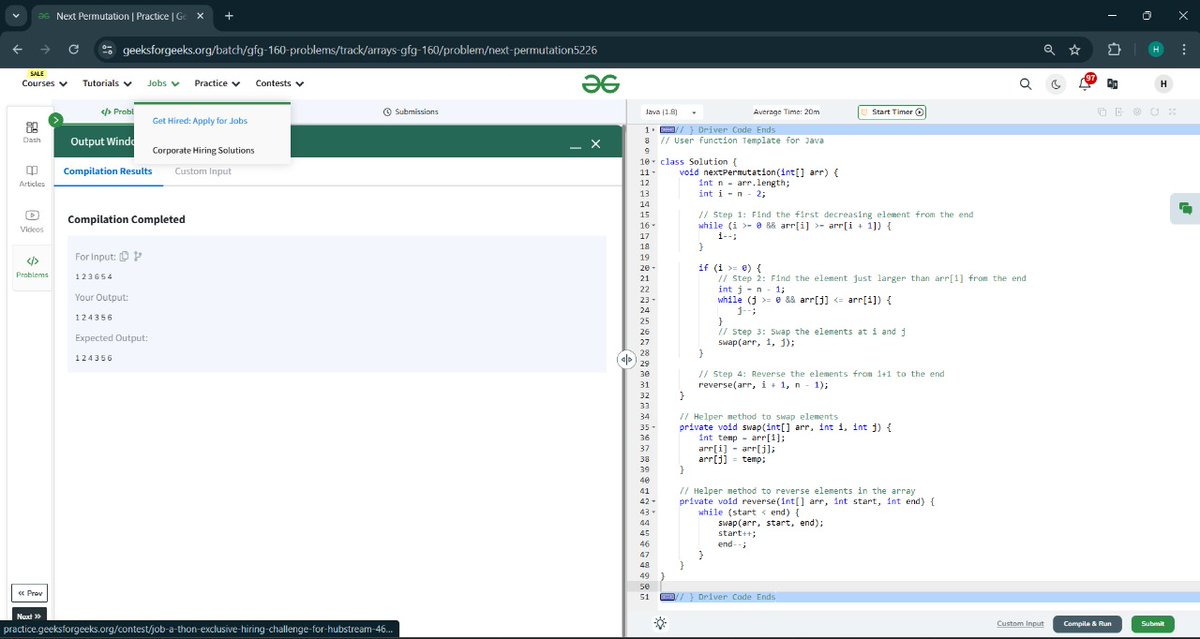
Task: Open the green chat feedback icon
Action: (x=1185, y=208)
